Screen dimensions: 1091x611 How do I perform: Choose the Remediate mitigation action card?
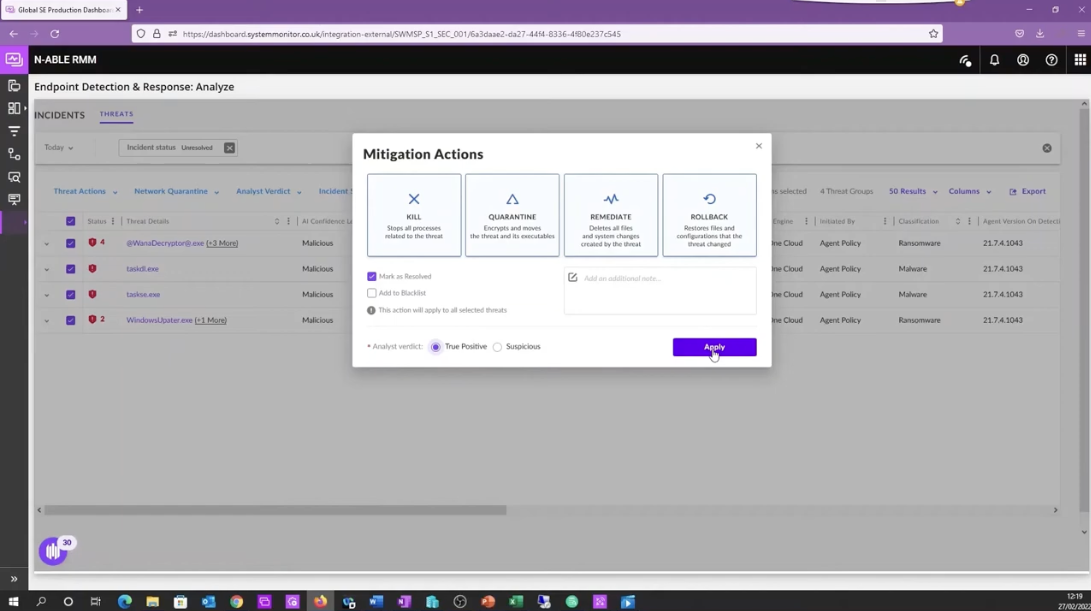click(611, 215)
